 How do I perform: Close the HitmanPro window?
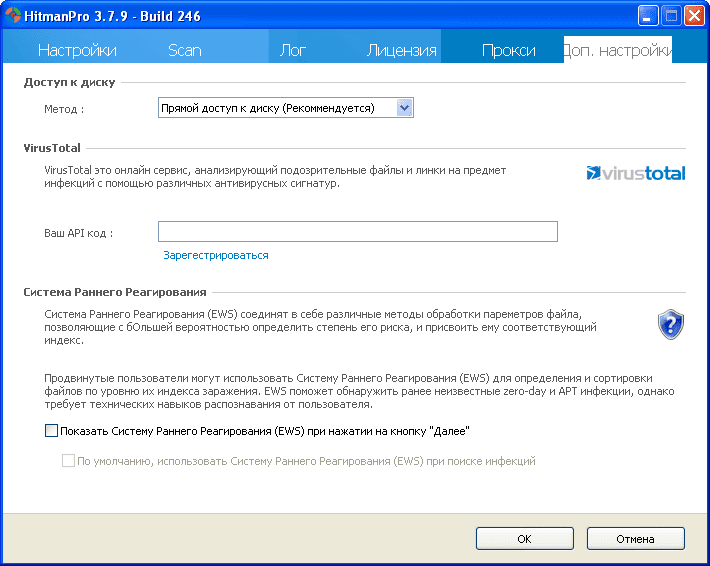pos(694,16)
